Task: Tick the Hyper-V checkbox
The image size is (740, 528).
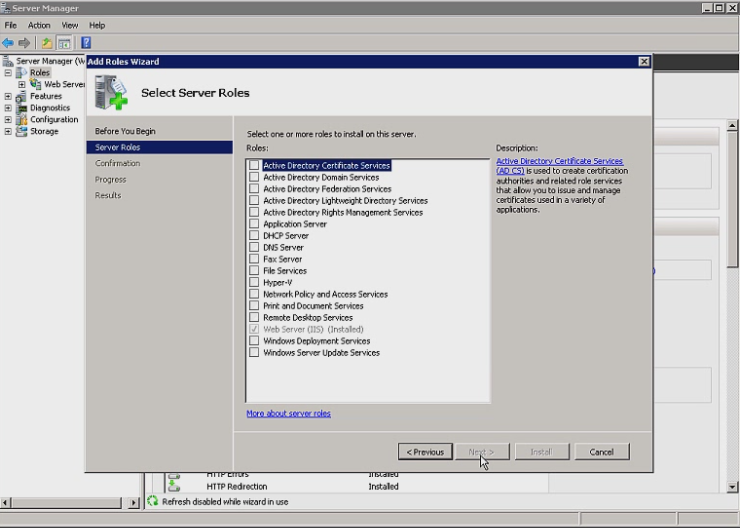Action: 254,282
